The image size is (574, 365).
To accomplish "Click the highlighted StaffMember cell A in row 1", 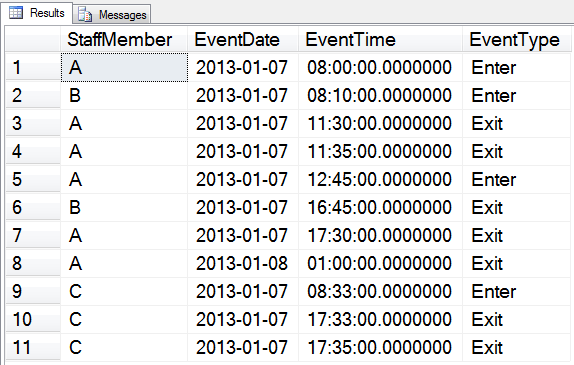I will coord(124,67).
